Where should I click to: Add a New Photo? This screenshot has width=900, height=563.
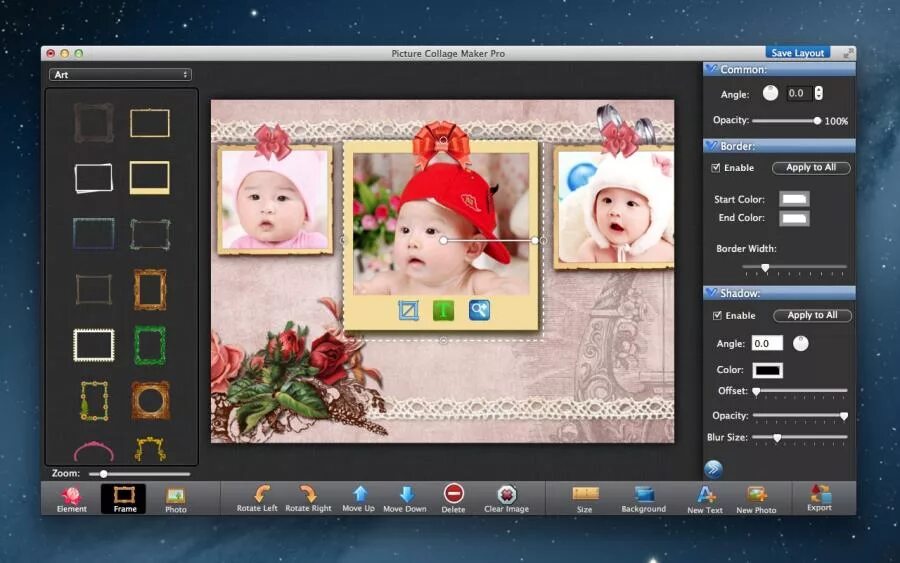[x=756, y=499]
